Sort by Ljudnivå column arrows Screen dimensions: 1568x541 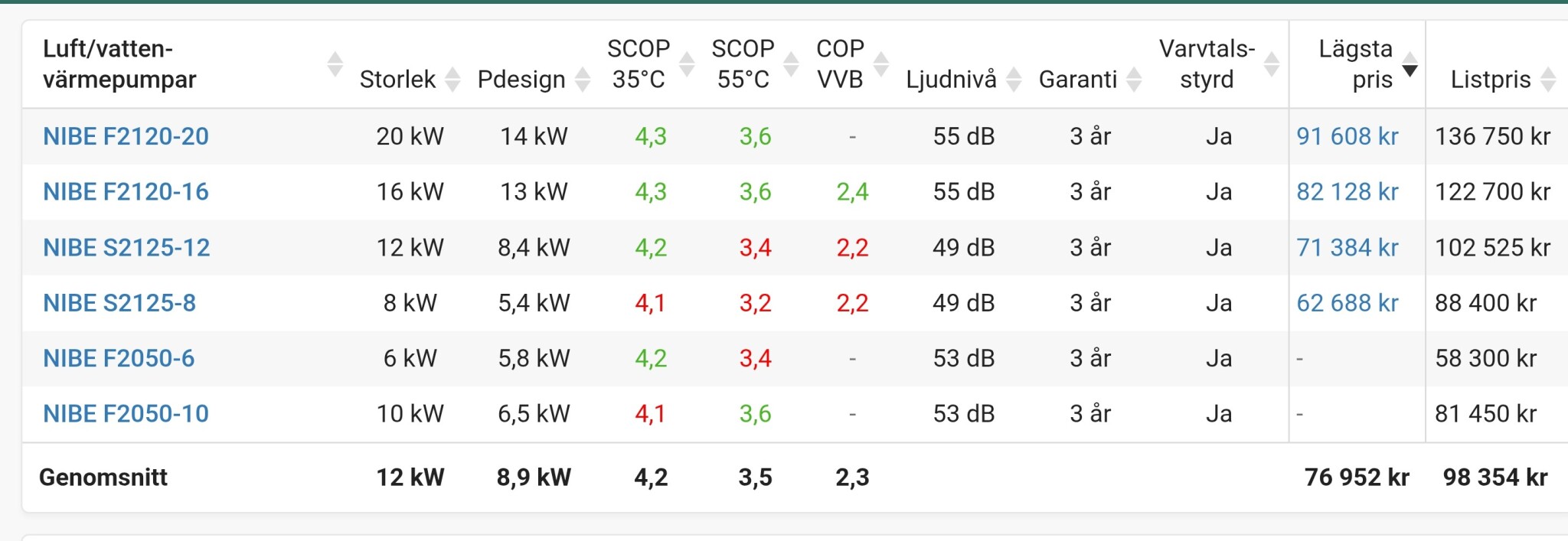[1014, 79]
